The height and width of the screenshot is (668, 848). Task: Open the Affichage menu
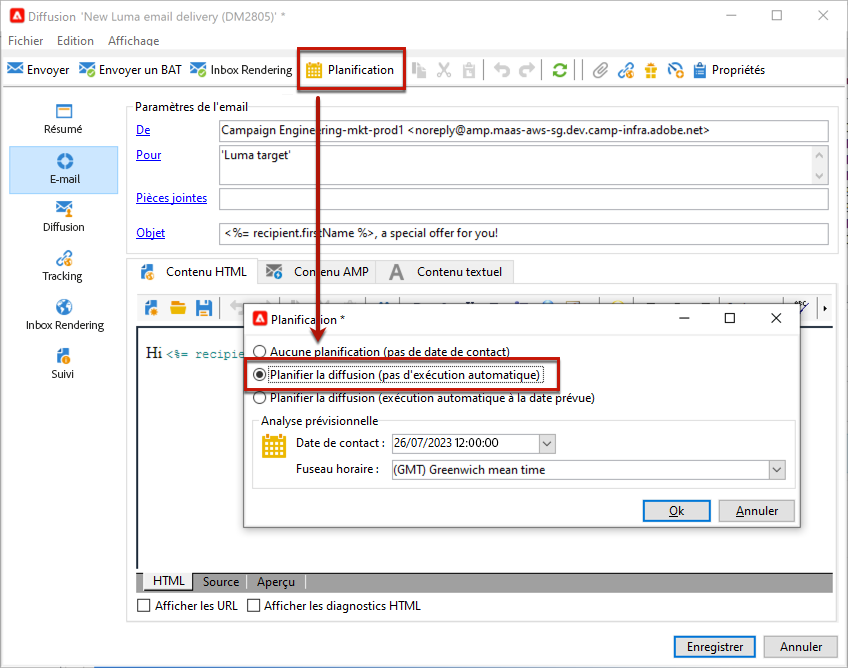pyautogui.click(x=134, y=41)
